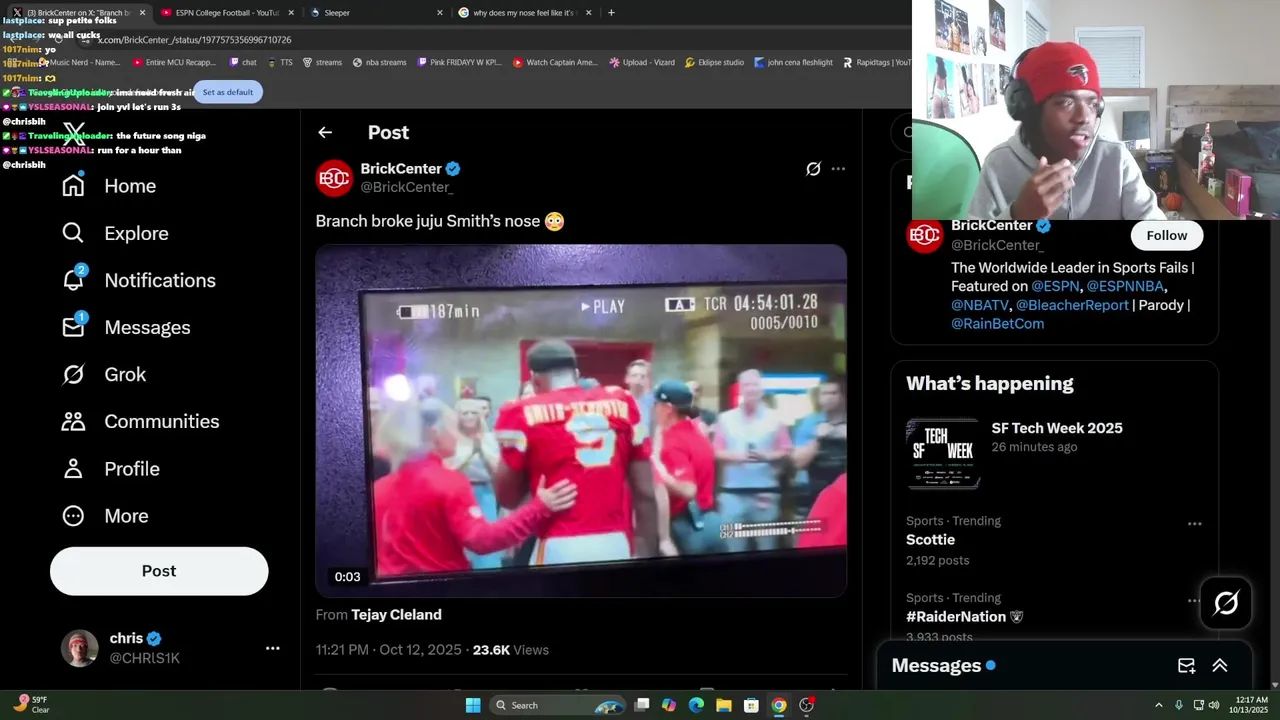The height and width of the screenshot is (720, 1280).
Task: Open File Explorer from the taskbar
Action: 724,705
